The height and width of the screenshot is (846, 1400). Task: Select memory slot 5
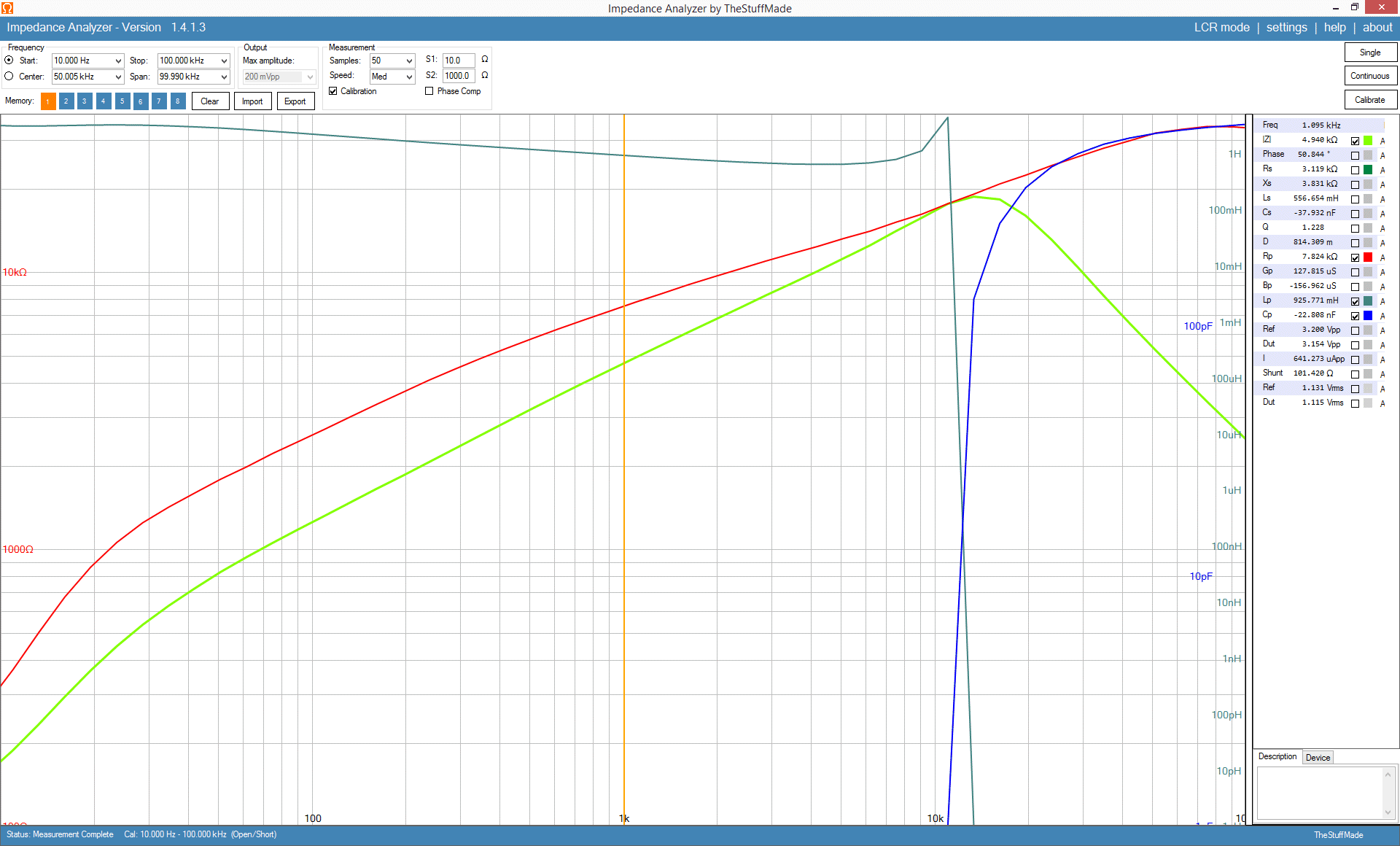point(122,101)
